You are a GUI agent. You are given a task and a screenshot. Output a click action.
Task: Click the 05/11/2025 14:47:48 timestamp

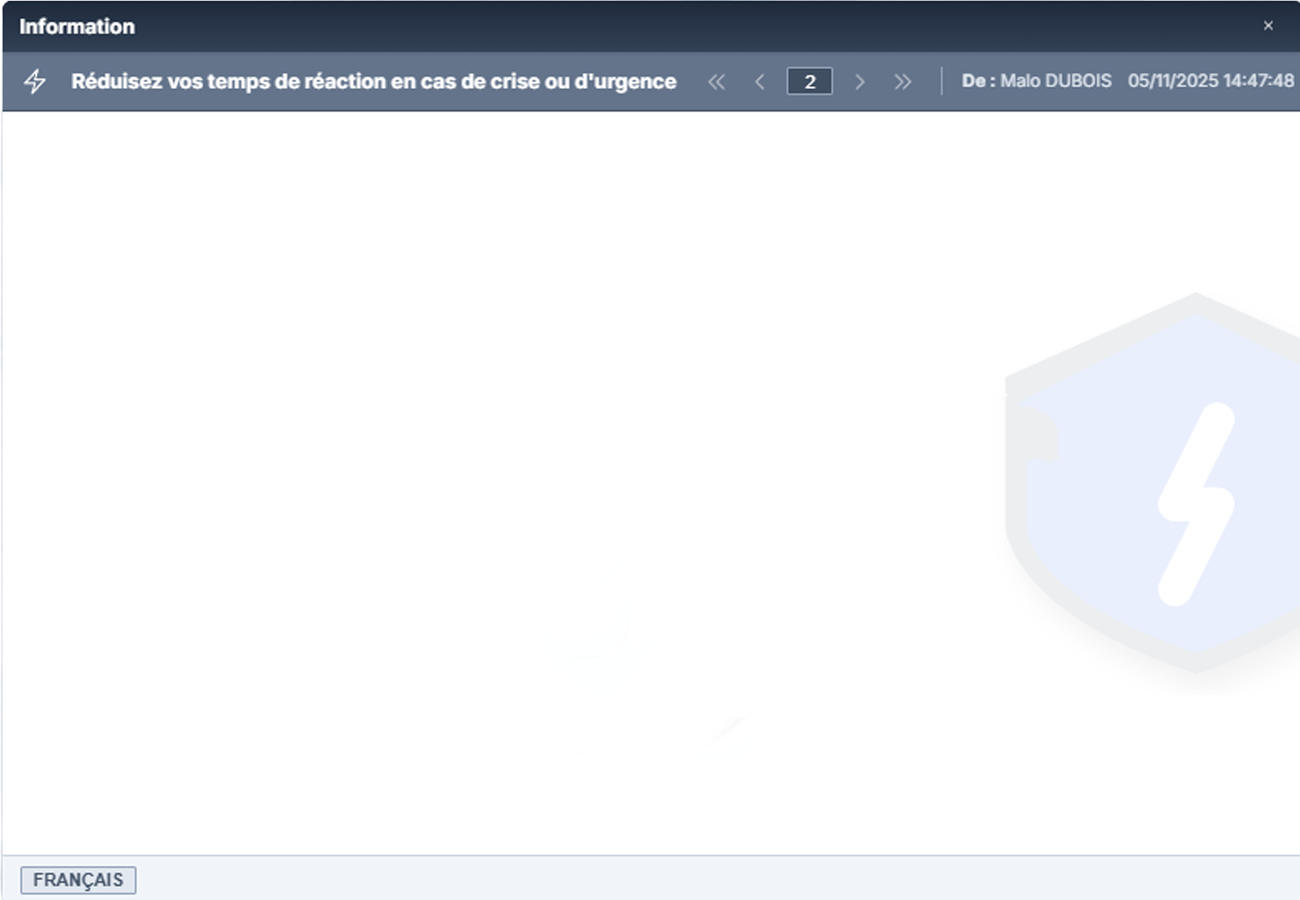click(x=1210, y=81)
